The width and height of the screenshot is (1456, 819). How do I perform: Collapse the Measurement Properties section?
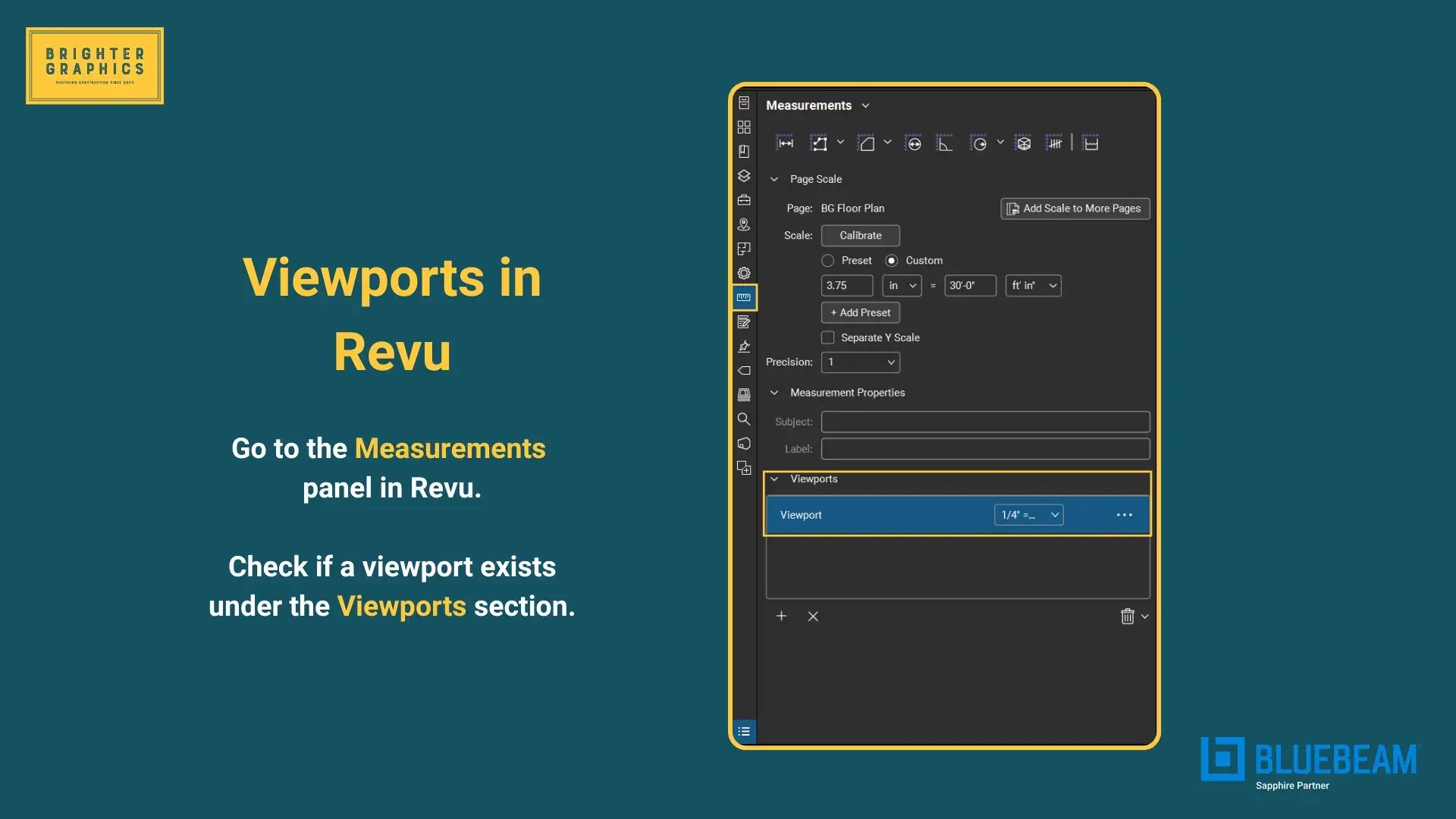click(x=774, y=393)
